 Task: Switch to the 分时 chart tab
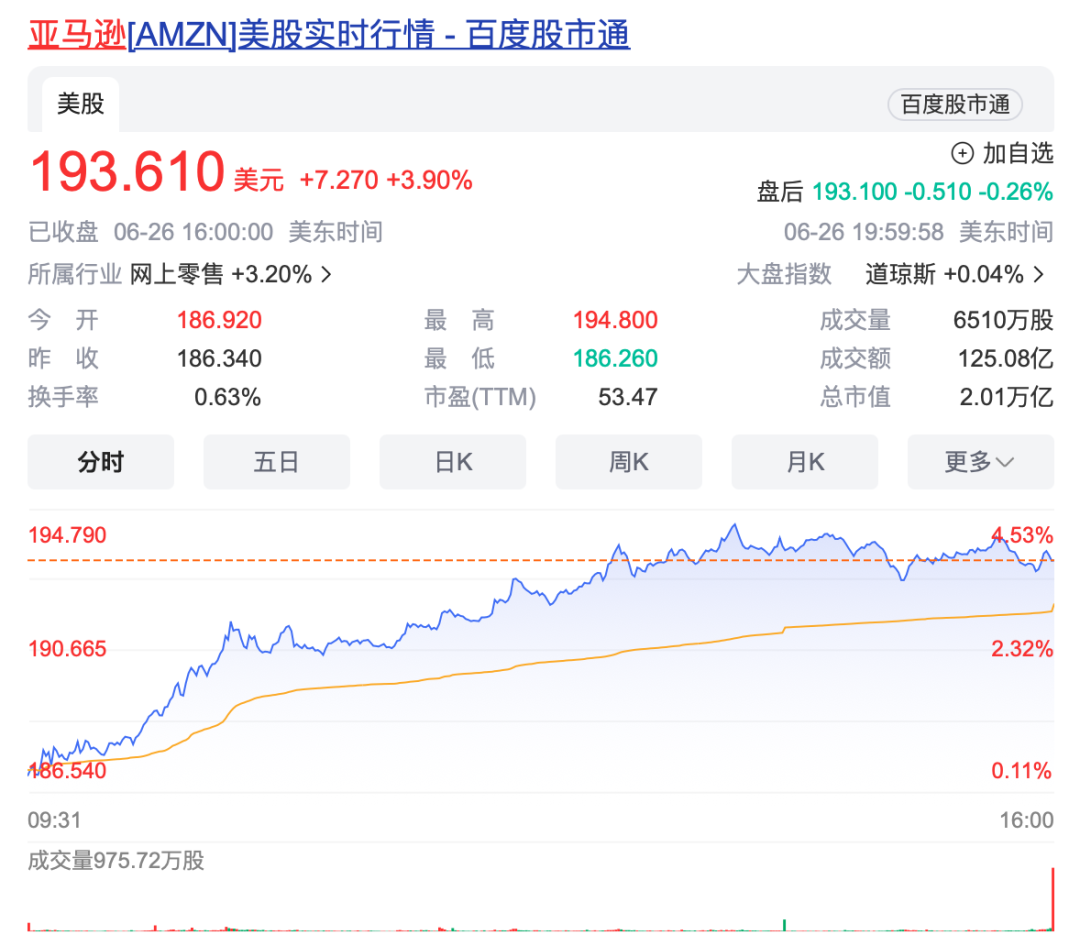tap(101, 462)
